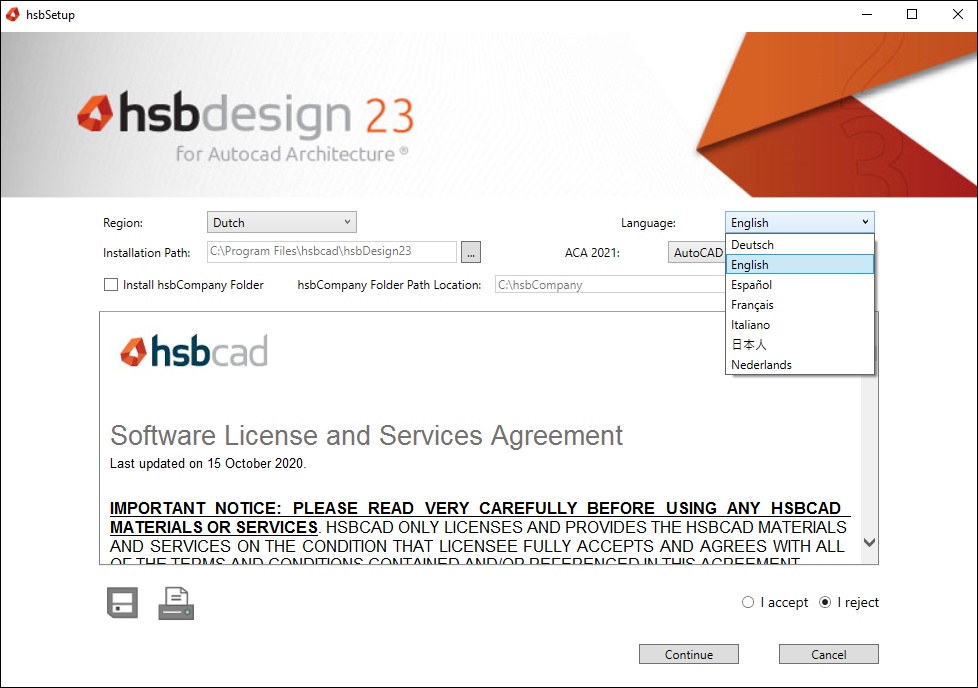Click the Software License and Services Agreement heading
Viewport: 978px width, 688px height.
coord(366,435)
